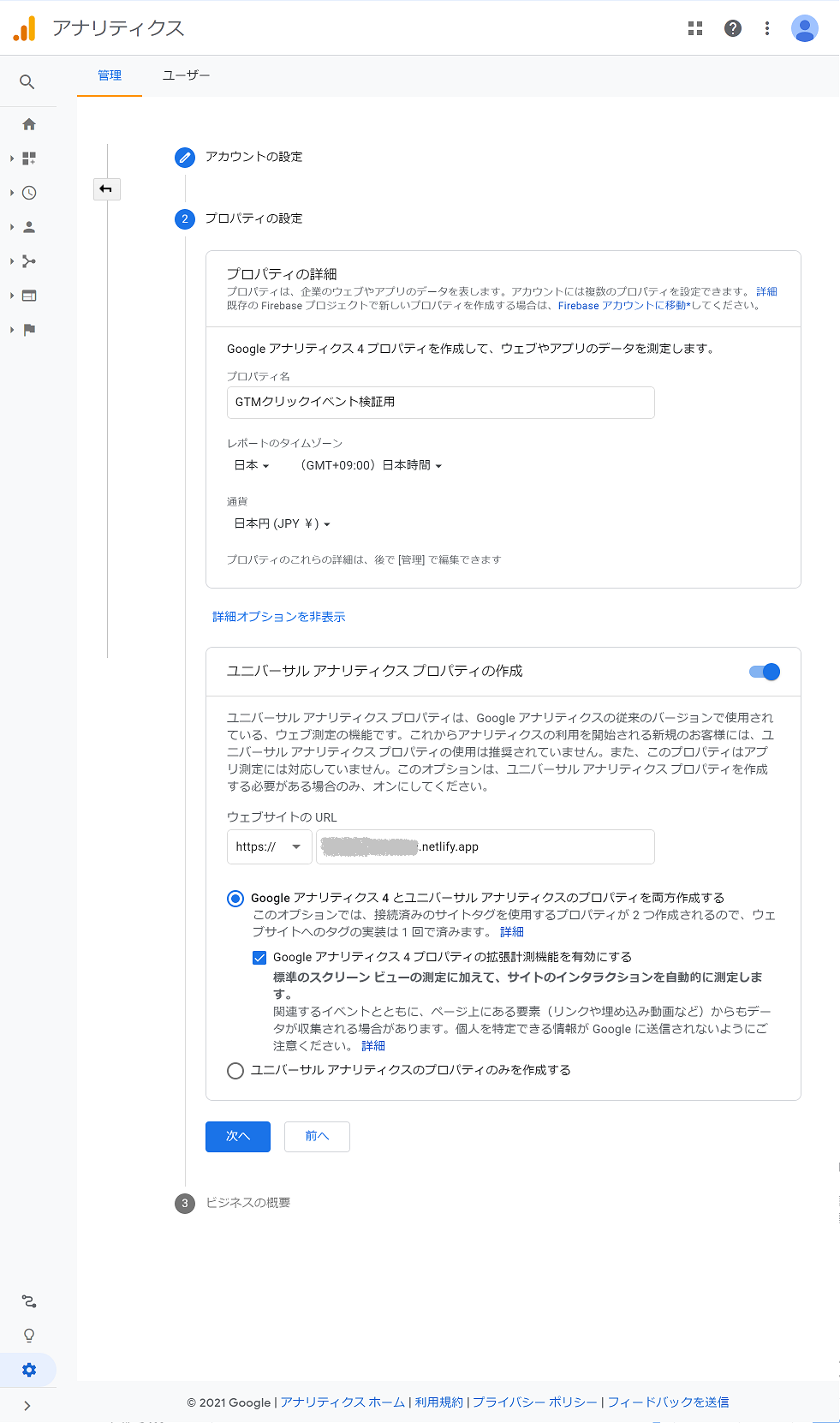
Task: Open the https:// protocol dropdown
Action: pos(270,846)
